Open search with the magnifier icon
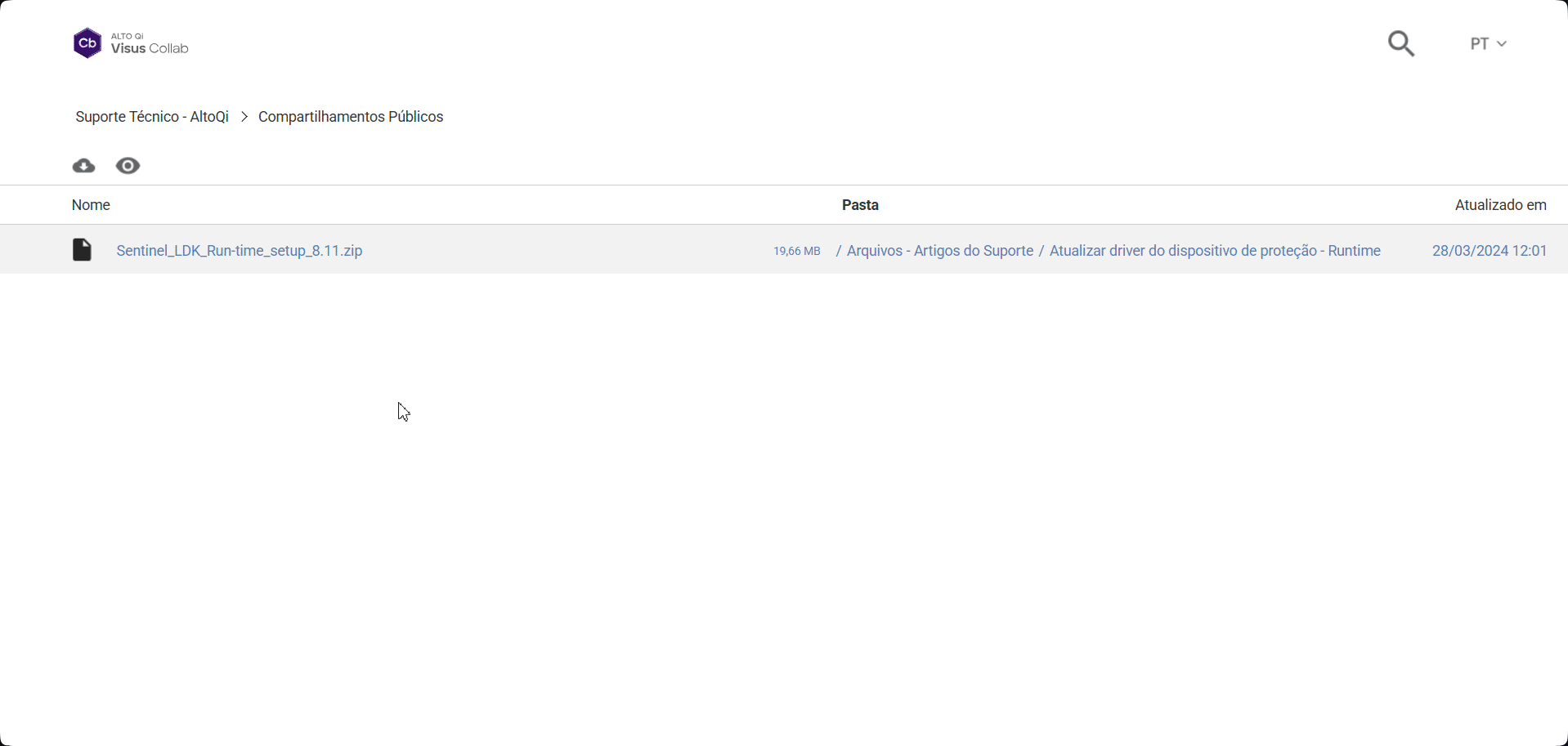Image resolution: width=1568 pixels, height=746 pixels. click(1400, 43)
